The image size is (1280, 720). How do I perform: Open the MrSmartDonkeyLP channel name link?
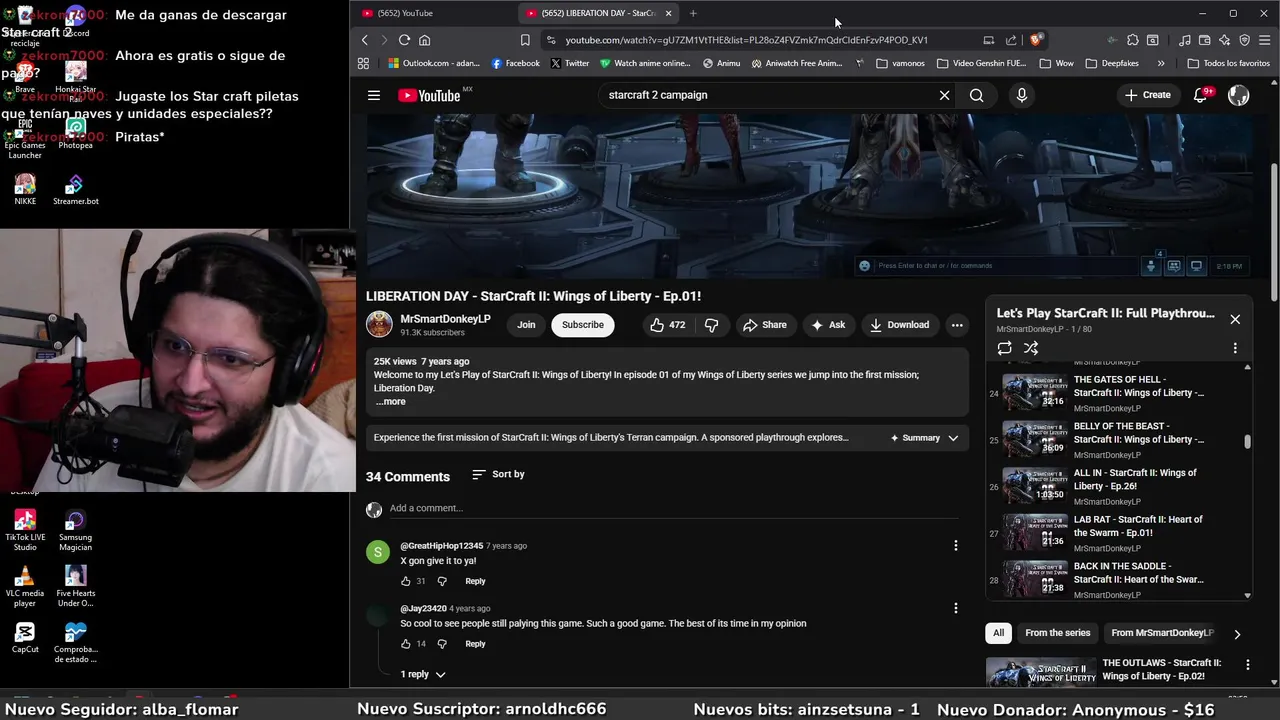point(445,319)
